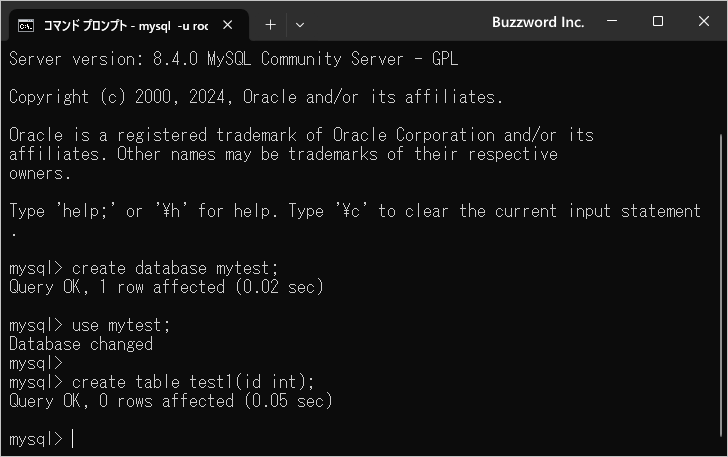
Task: Click the 'use mytest;' command line
Action: (90, 326)
